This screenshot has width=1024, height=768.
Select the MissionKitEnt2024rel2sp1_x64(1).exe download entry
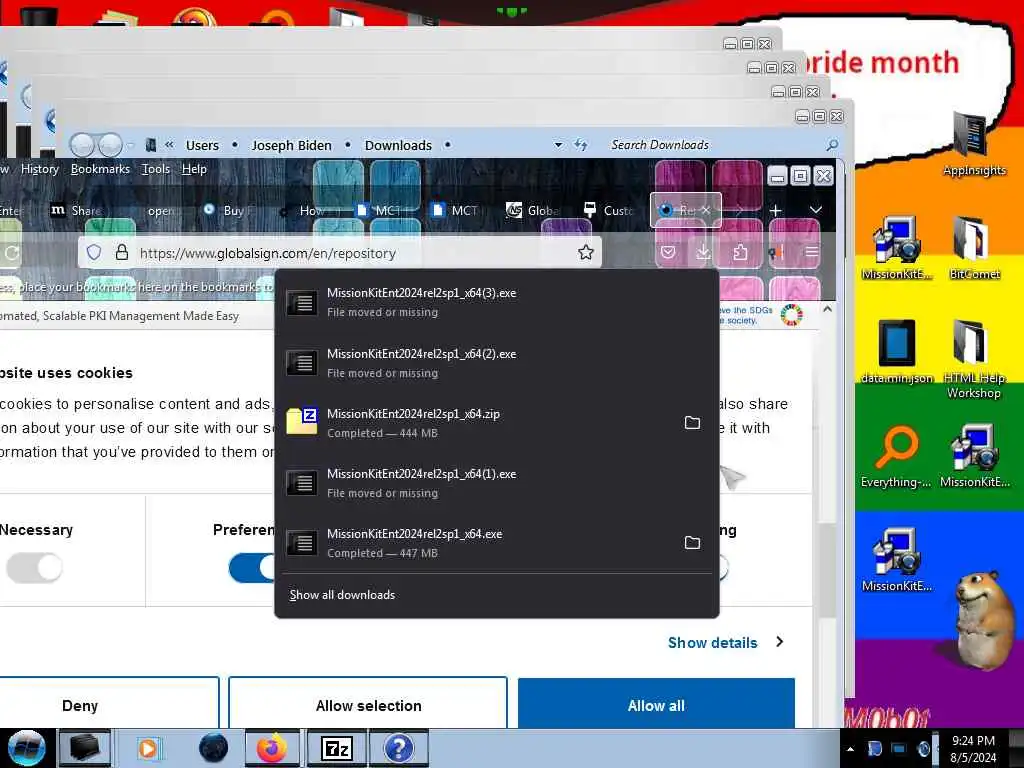497,483
